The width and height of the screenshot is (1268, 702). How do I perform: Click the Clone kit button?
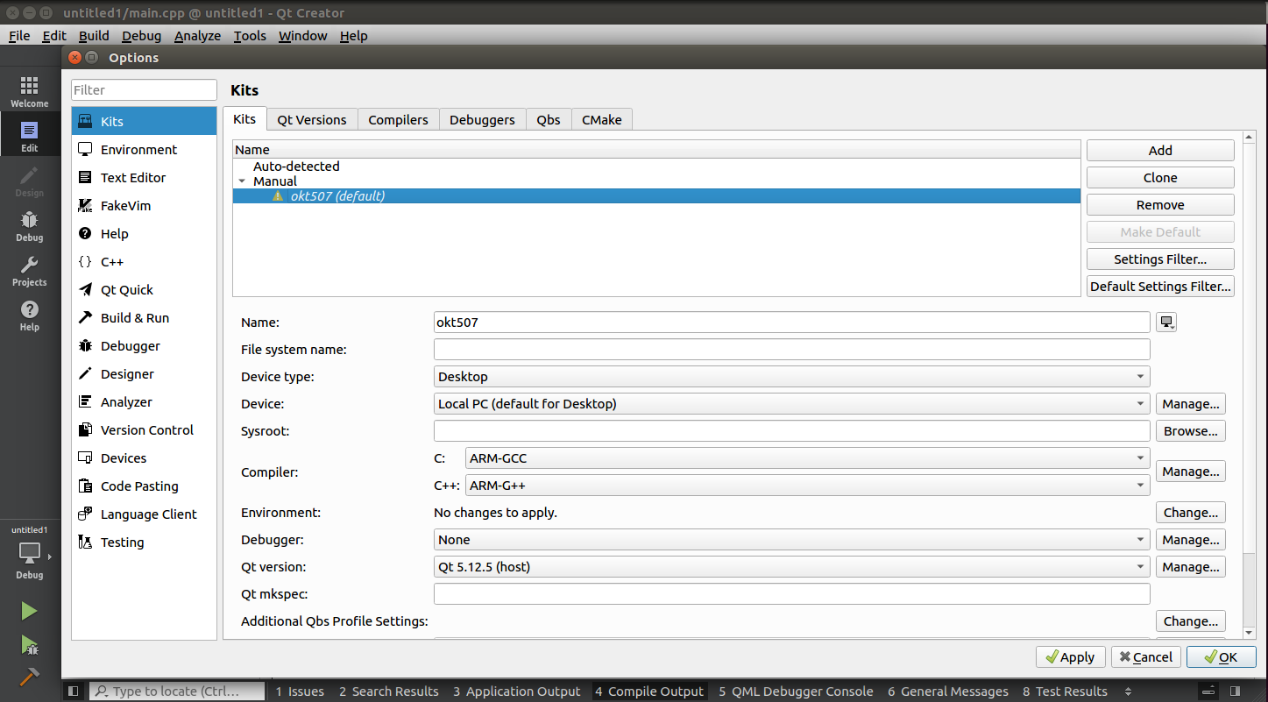coord(1160,178)
